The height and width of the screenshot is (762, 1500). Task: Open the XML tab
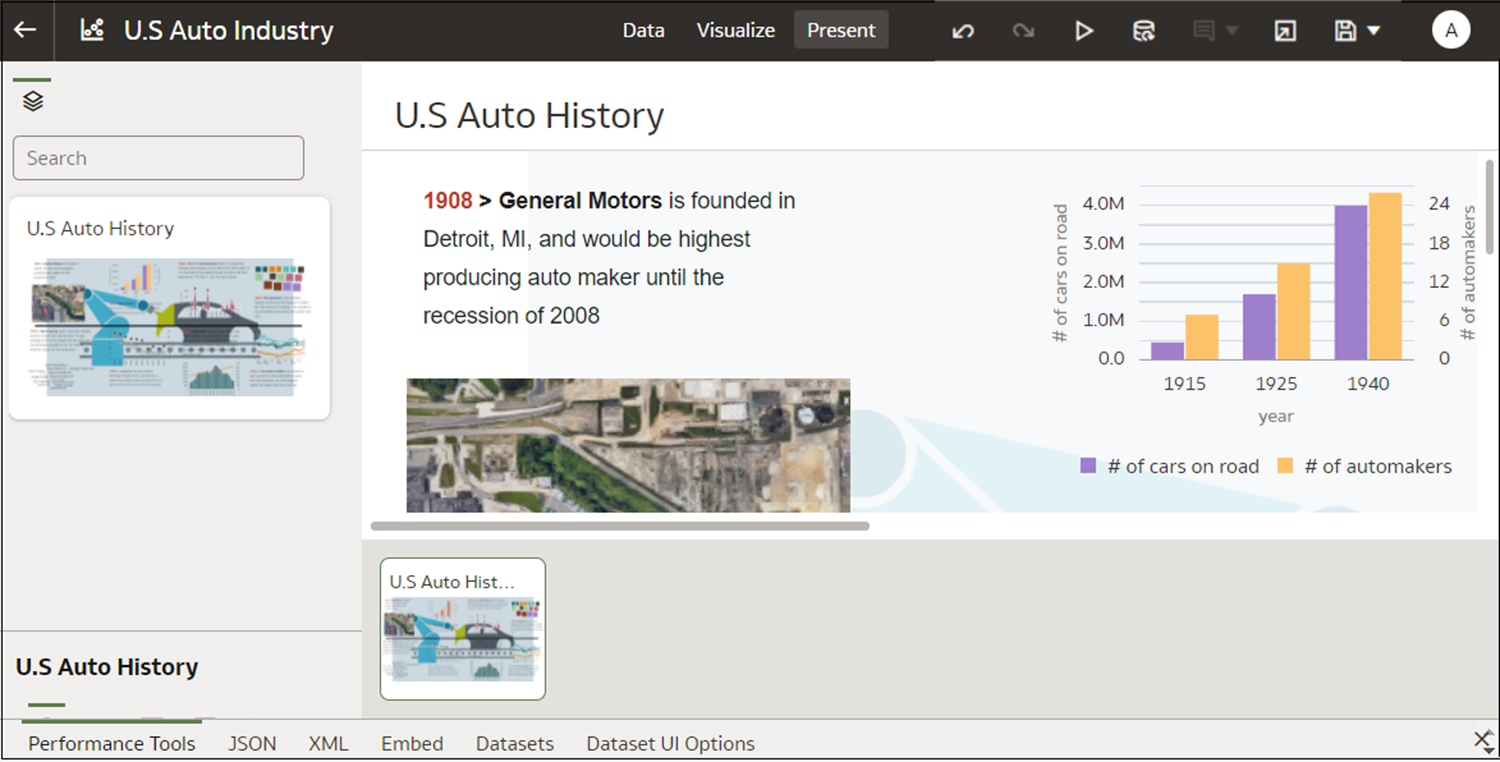(x=328, y=743)
